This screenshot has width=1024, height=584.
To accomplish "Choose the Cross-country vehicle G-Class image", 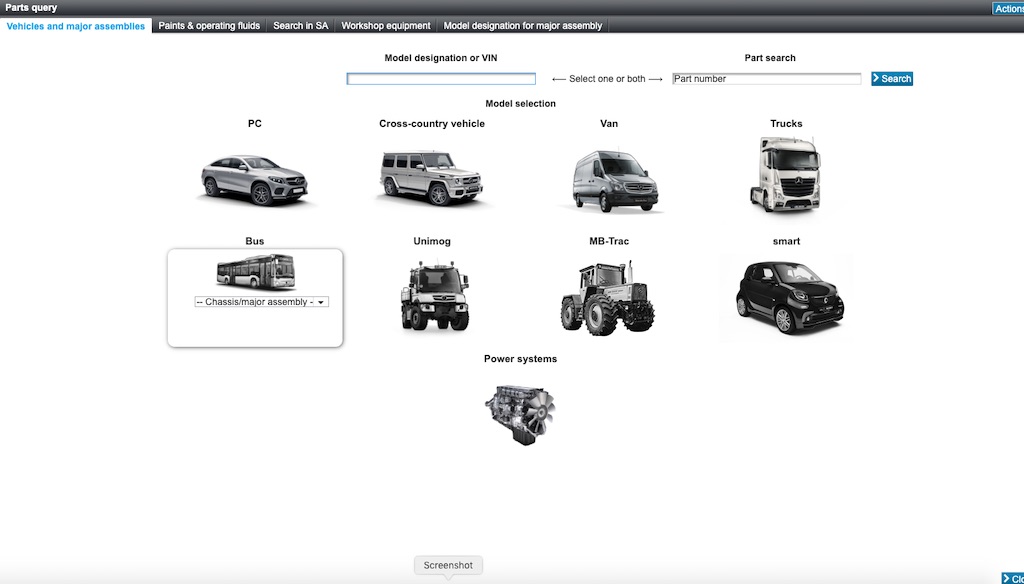I will tap(431, 177).
